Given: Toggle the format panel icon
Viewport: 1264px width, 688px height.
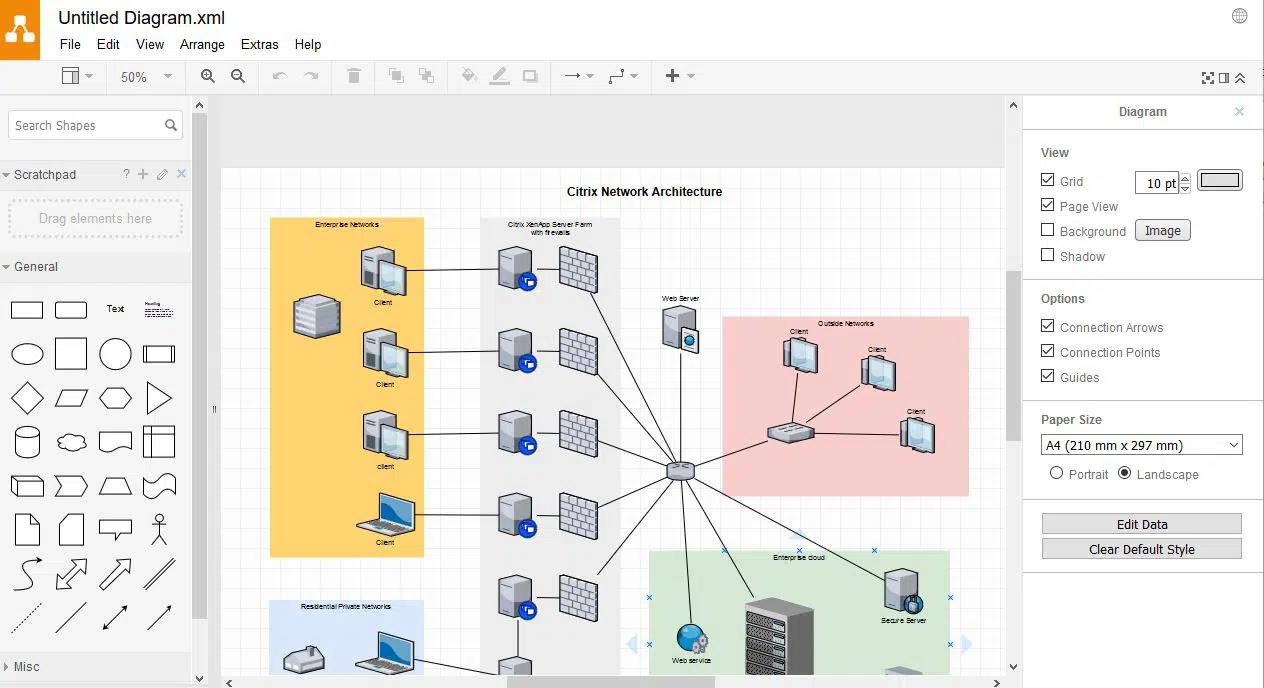Looking at the screenshot, I should pyautogui.click(x=1224, y=78).
